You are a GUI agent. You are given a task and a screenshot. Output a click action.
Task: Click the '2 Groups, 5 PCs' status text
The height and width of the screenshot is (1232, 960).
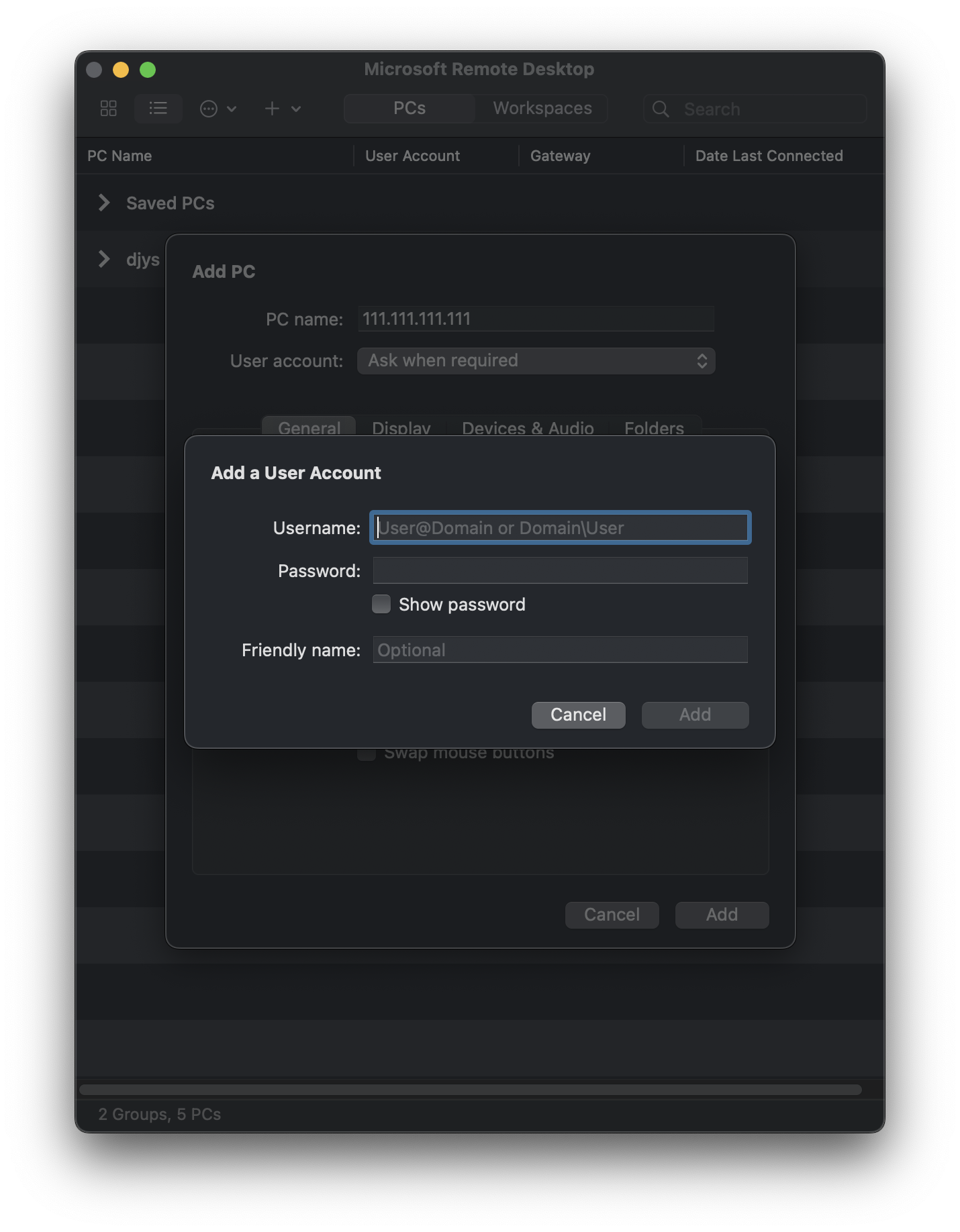160,1114
